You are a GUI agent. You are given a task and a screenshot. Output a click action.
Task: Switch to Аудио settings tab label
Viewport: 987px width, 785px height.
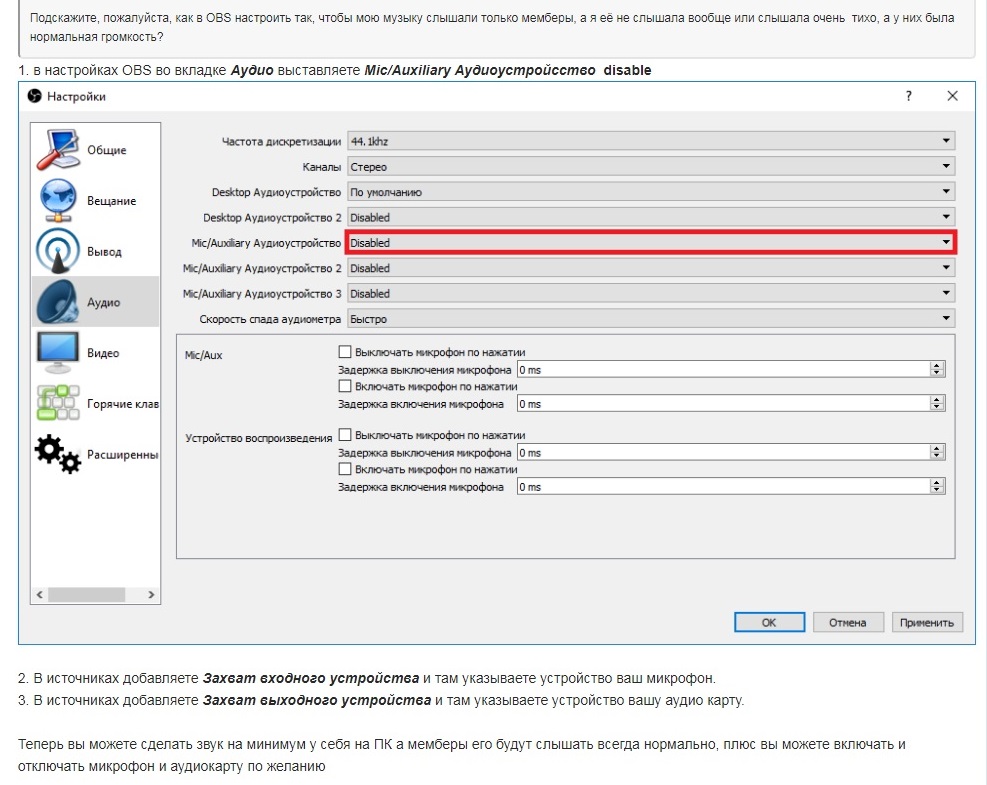pyautogui.click(x=103, y=302)
